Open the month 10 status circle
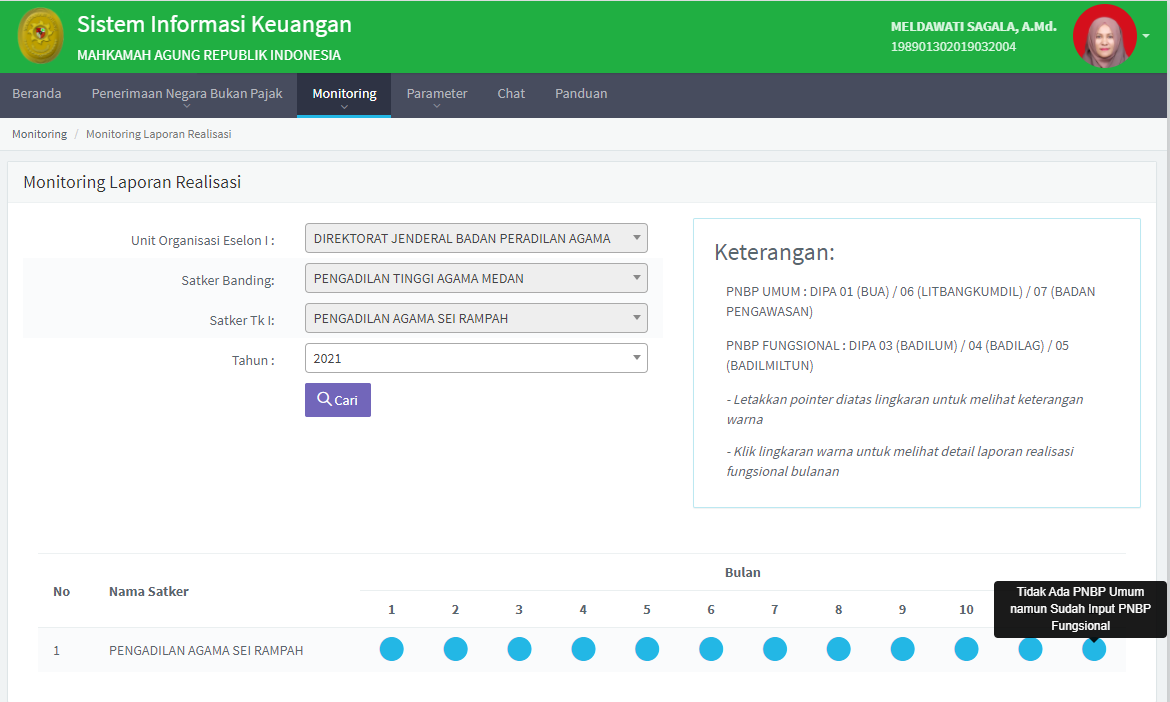1170x702 pixels. pyautogui.click(x=966, y=649)
